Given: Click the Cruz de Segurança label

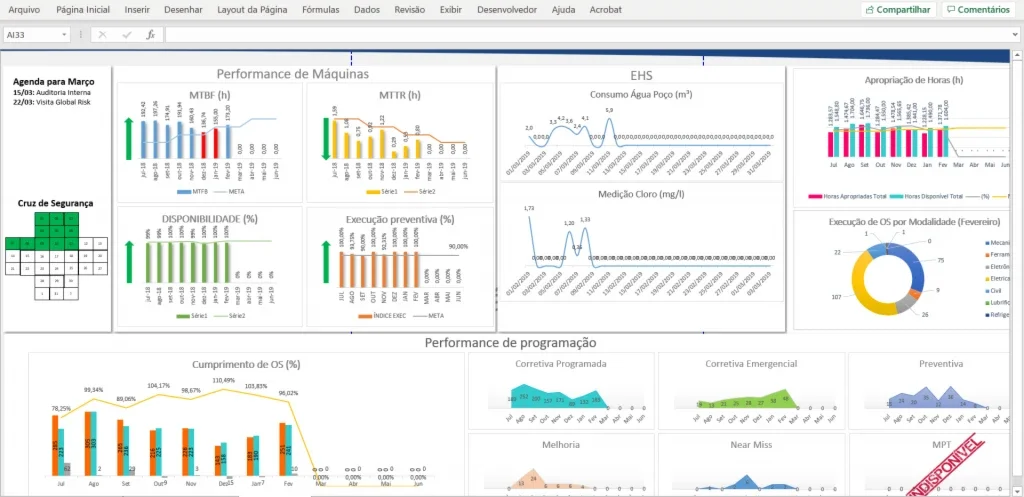Looking at the screenshot, I should click(55, 203).
